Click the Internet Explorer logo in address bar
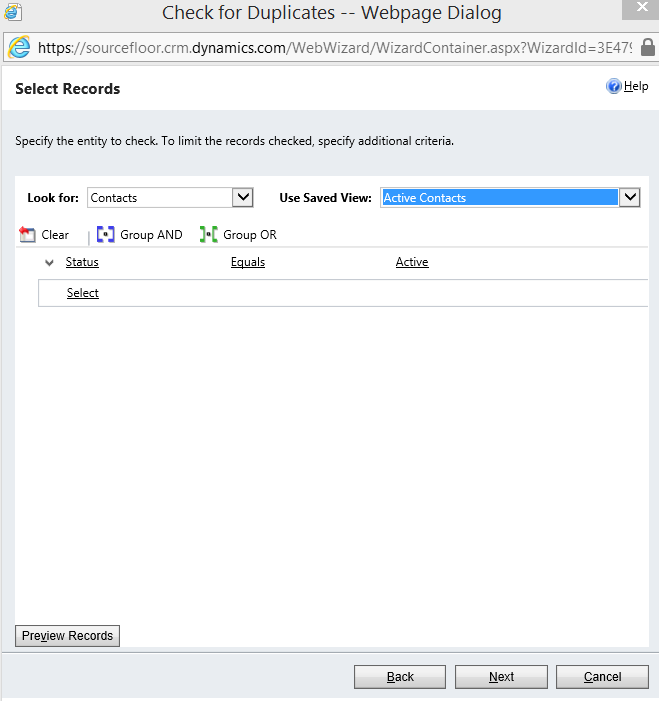Viewport: 659px width, 701px height. coord(19,47)
